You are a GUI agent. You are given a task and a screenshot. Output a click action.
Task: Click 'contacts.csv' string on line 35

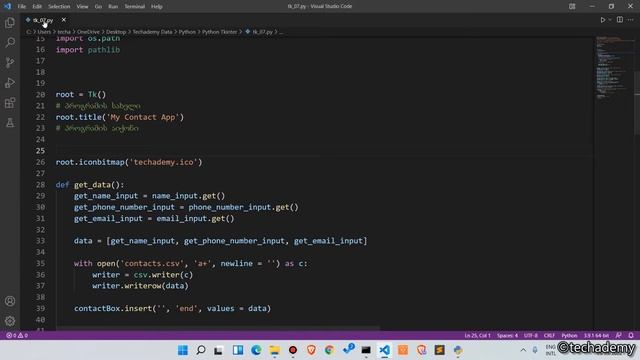click(152, 263)
